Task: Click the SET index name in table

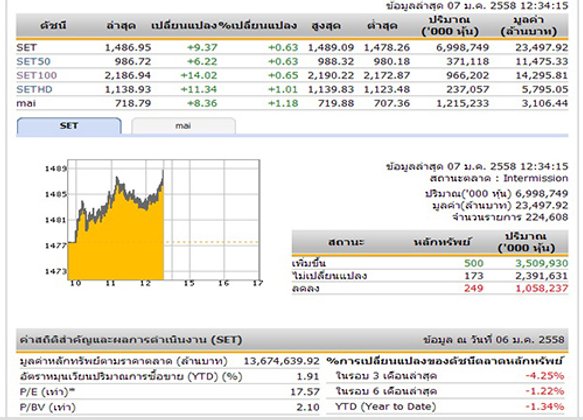Action: pos(26,48)
